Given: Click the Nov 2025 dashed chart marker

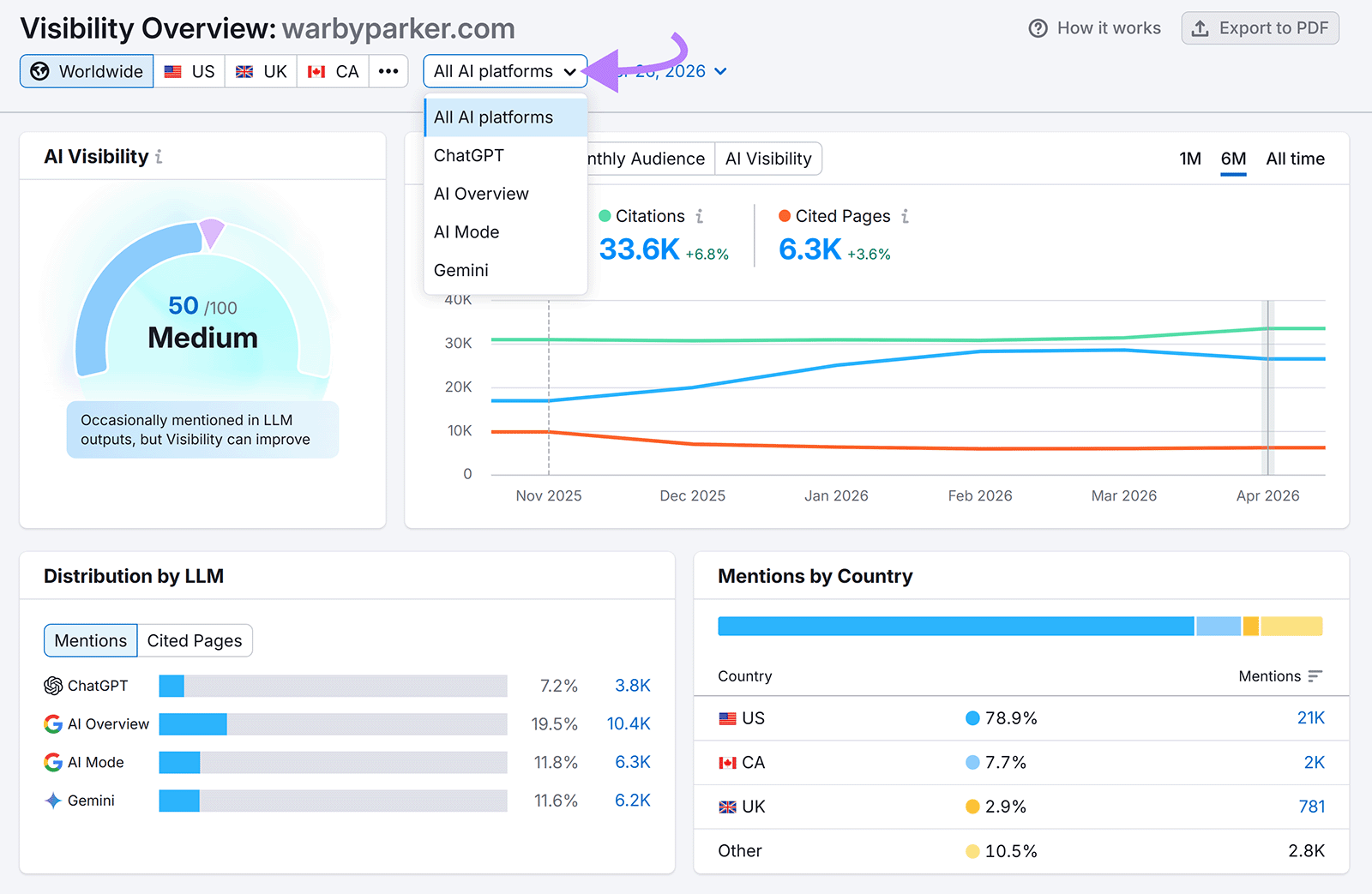Looking at the screenshot, I should click(x=549, y=387).
